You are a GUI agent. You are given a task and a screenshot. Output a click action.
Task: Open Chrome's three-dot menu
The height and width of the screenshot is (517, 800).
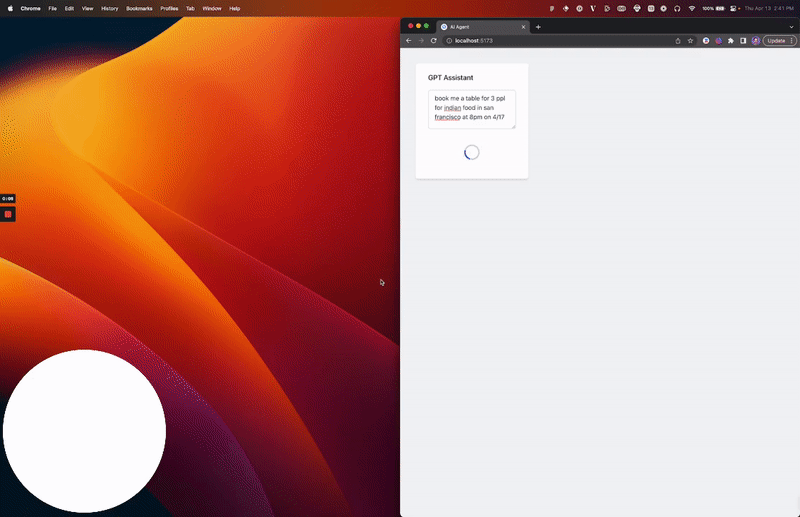coord(791,40)
